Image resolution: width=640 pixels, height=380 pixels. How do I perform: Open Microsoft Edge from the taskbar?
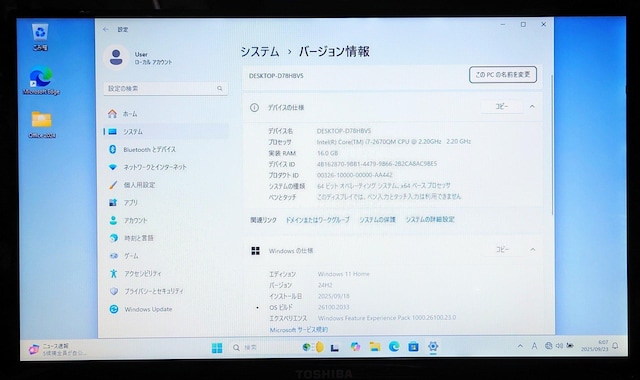coord(394,347)
